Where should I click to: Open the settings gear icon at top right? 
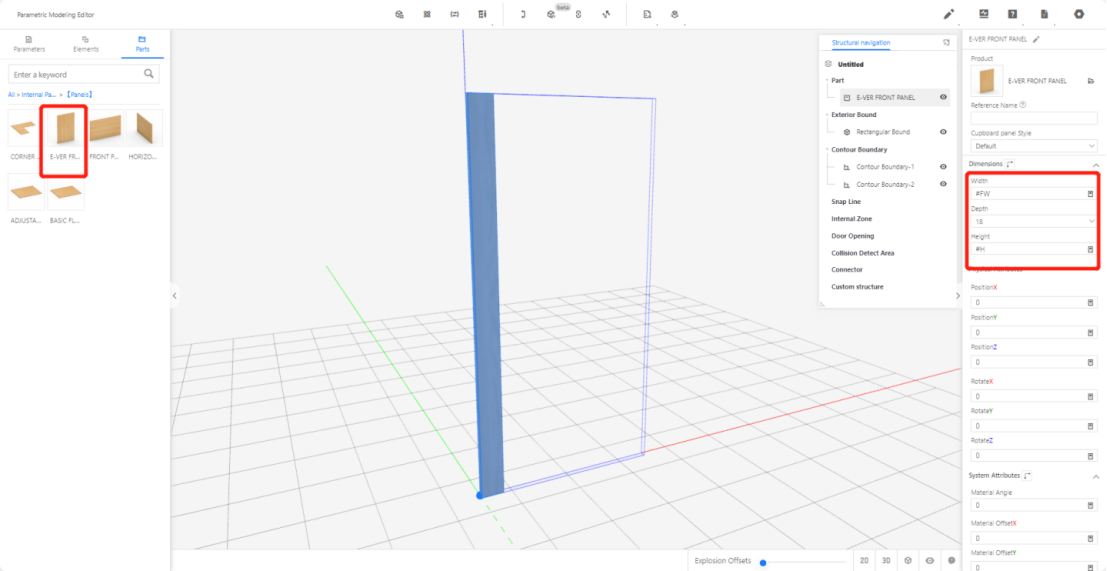pyautogui.click(x=1078, y=14)
